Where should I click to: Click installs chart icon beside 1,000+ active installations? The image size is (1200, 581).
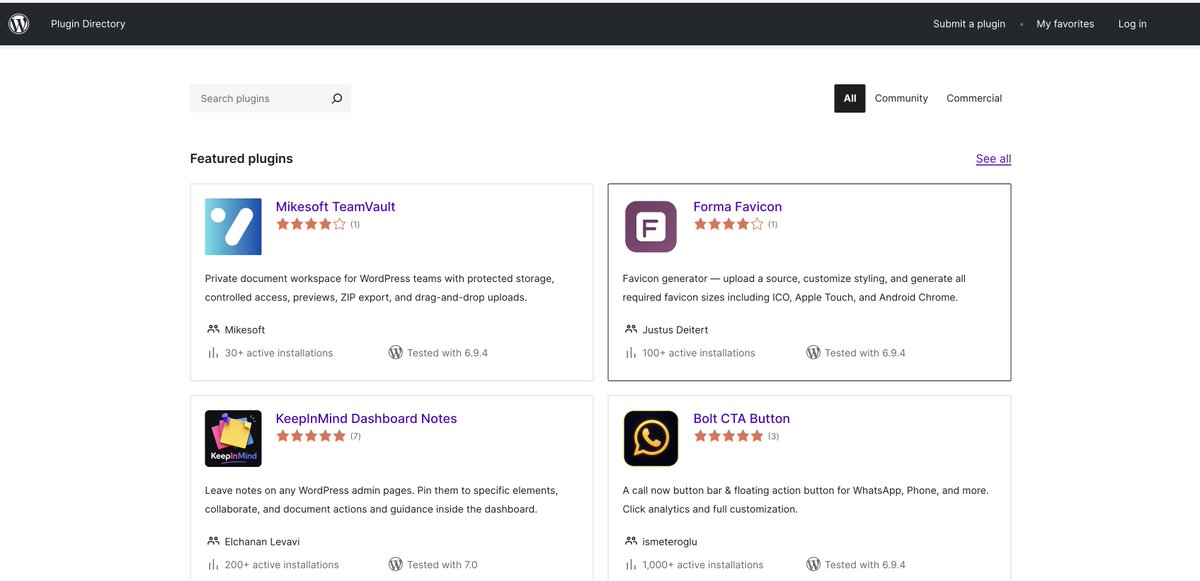pyautogui.click(x=631, y=565)
